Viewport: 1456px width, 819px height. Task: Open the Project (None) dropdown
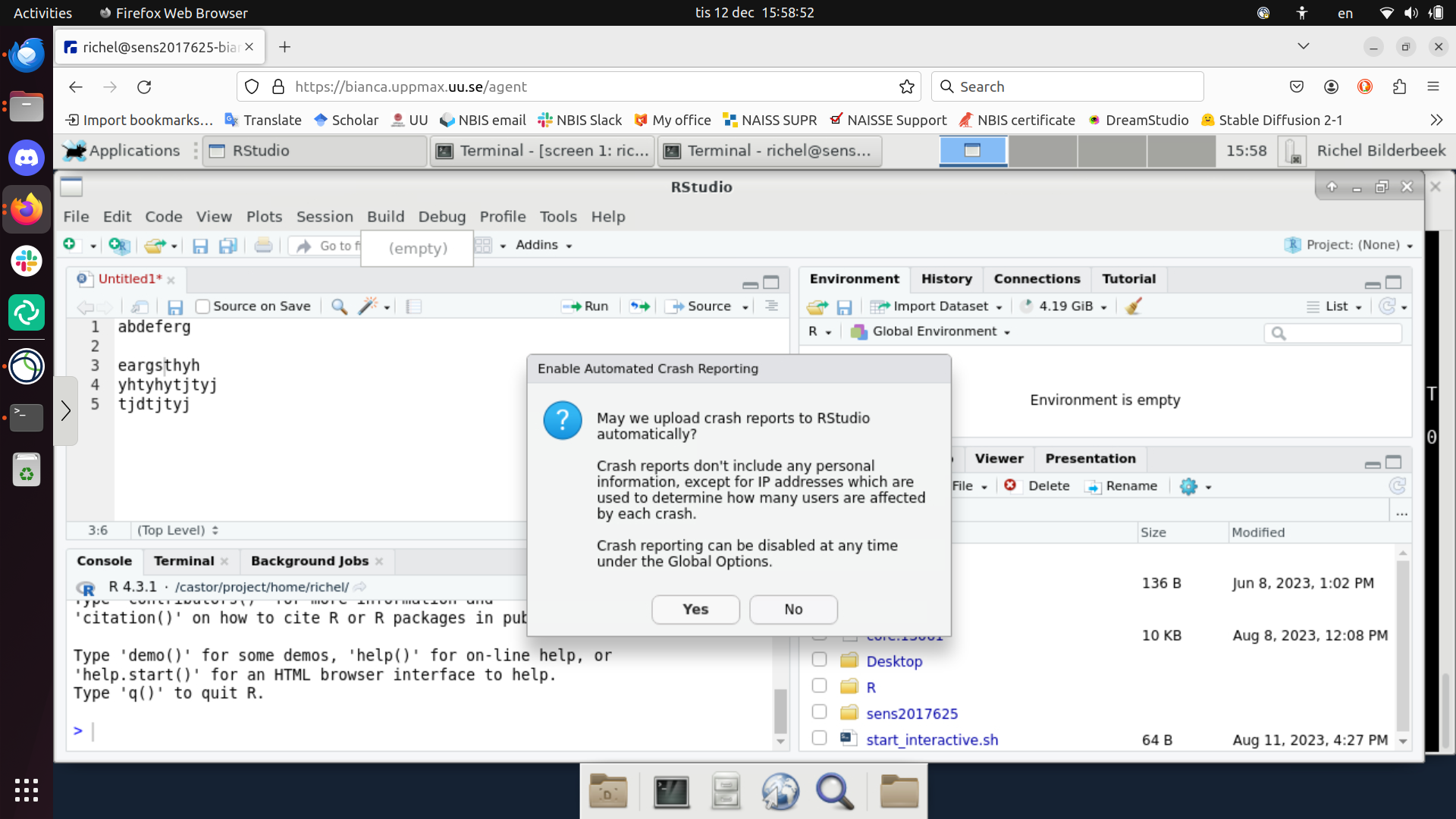pos(1349,245)
